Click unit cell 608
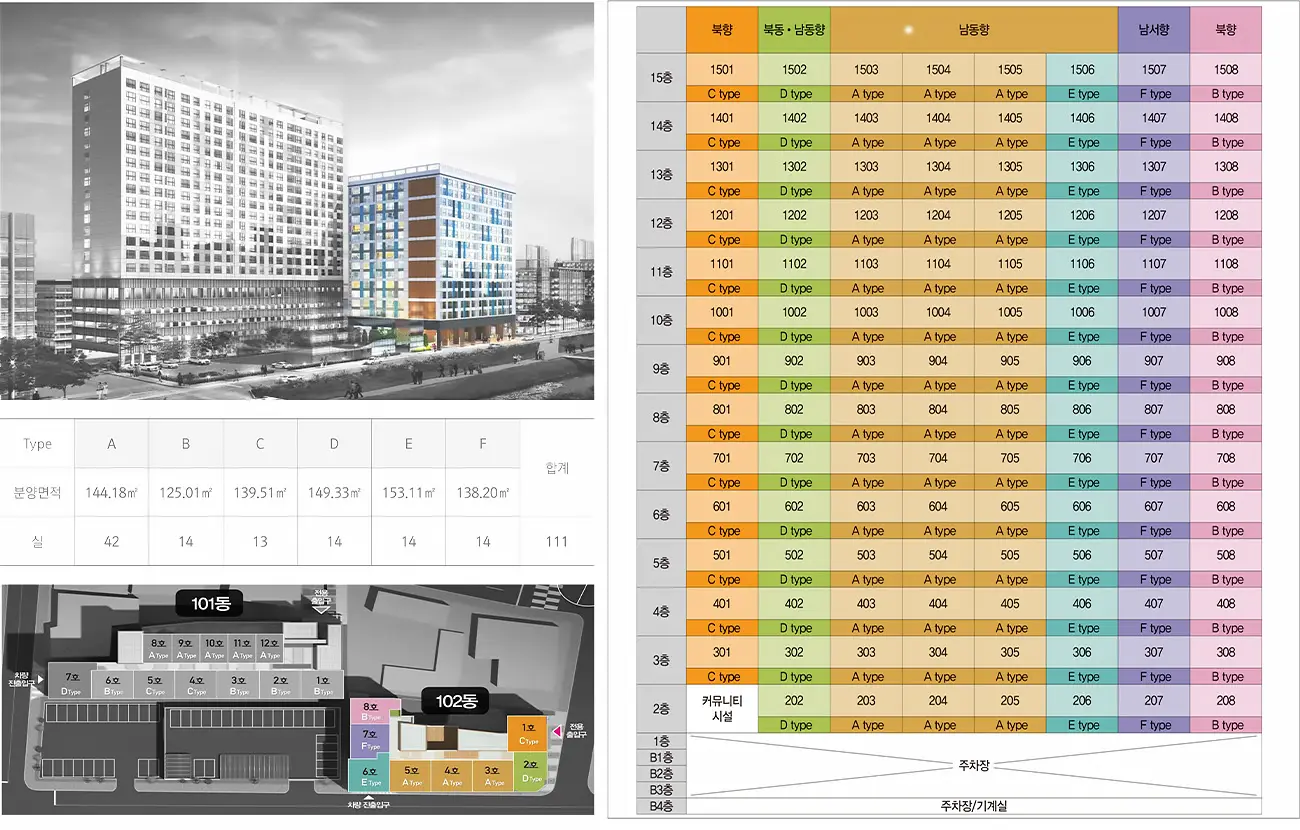 click(1226, 506)
